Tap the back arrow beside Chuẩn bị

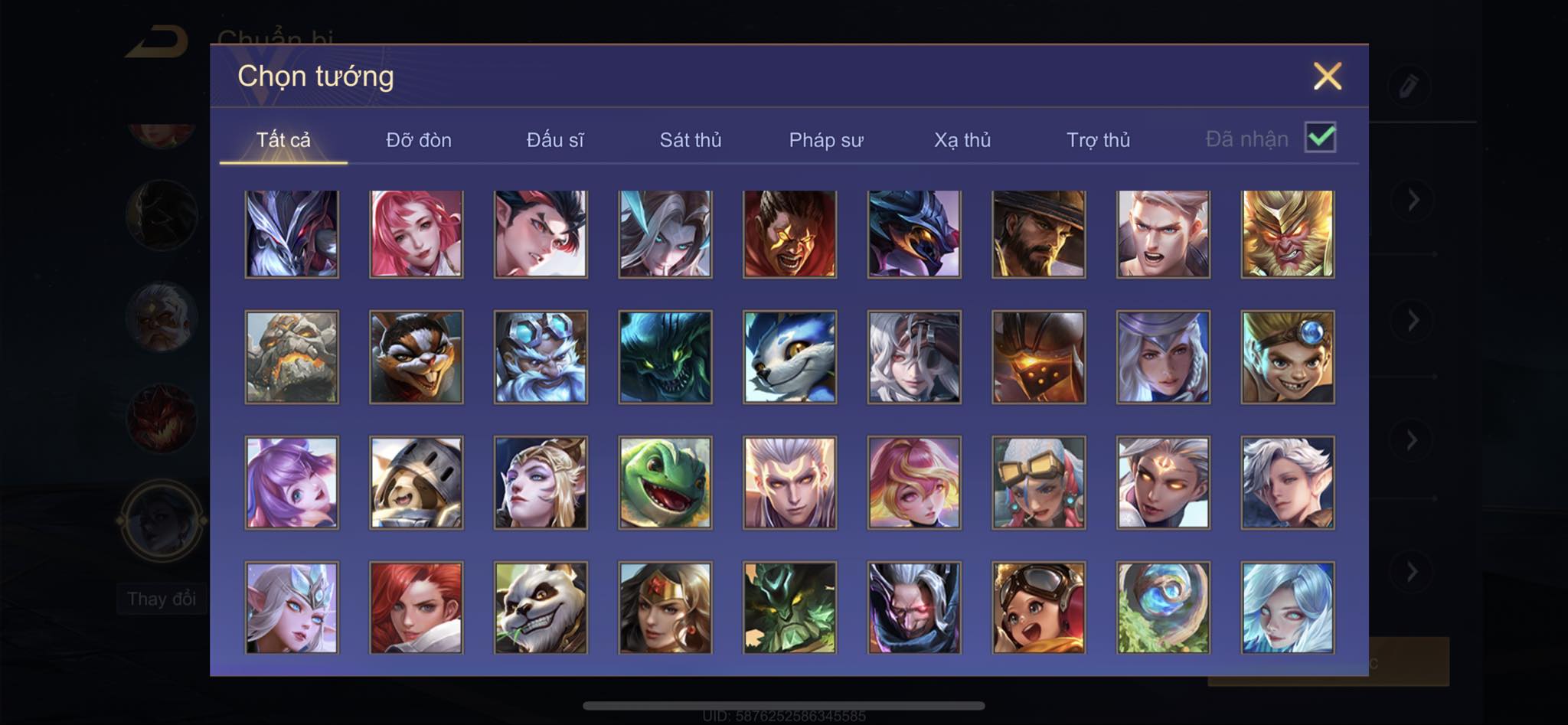157,42
